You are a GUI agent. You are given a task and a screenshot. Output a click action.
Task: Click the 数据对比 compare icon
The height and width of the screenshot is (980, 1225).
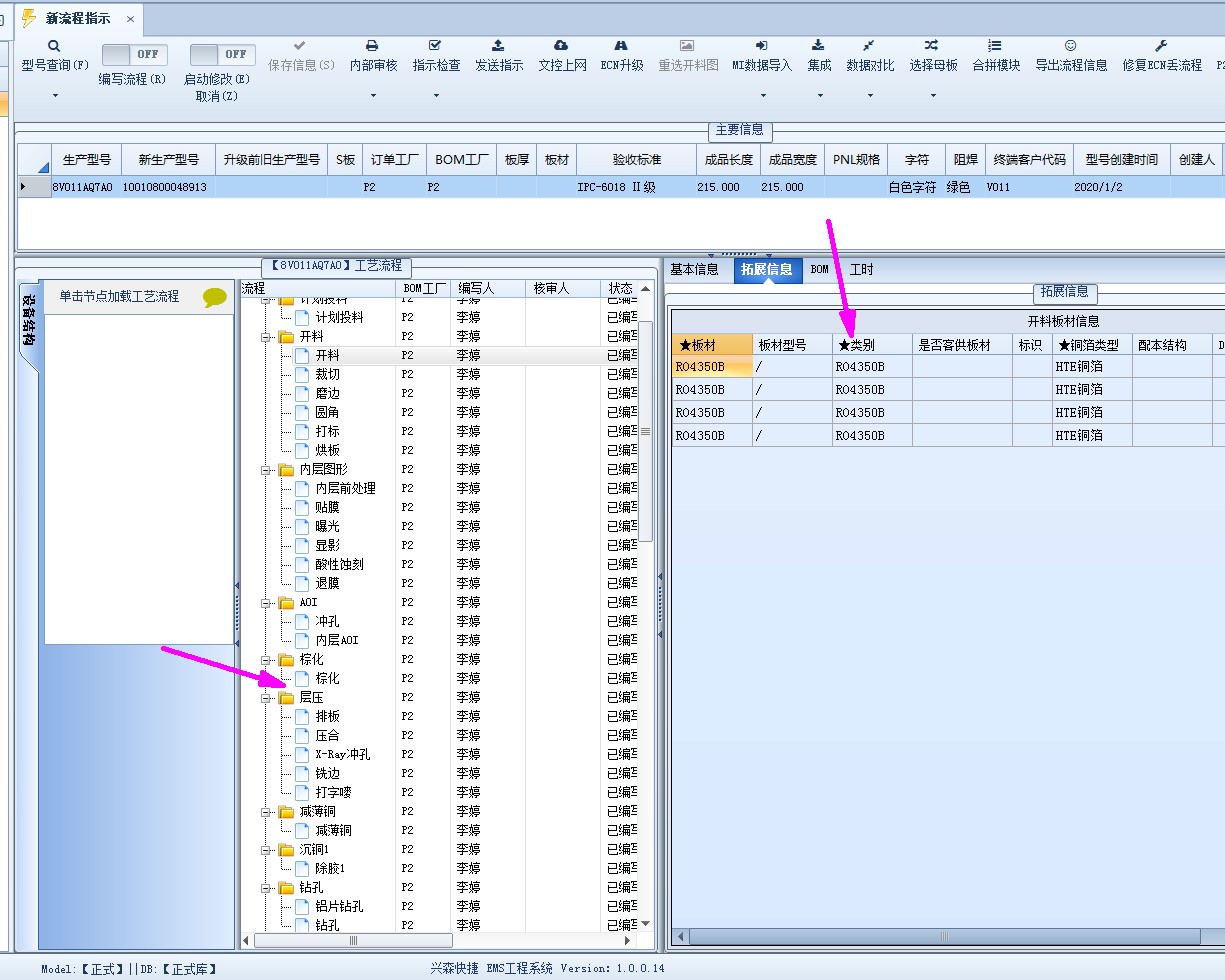pos(869,46)
